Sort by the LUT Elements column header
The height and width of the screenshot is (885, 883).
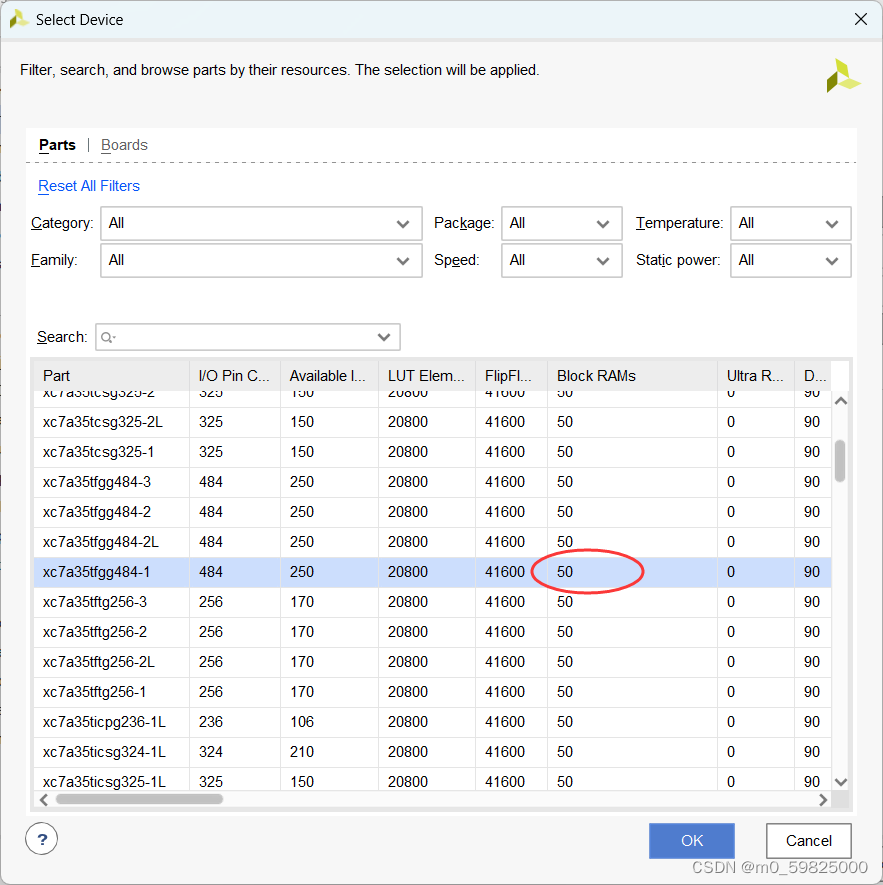coord(427,376)
